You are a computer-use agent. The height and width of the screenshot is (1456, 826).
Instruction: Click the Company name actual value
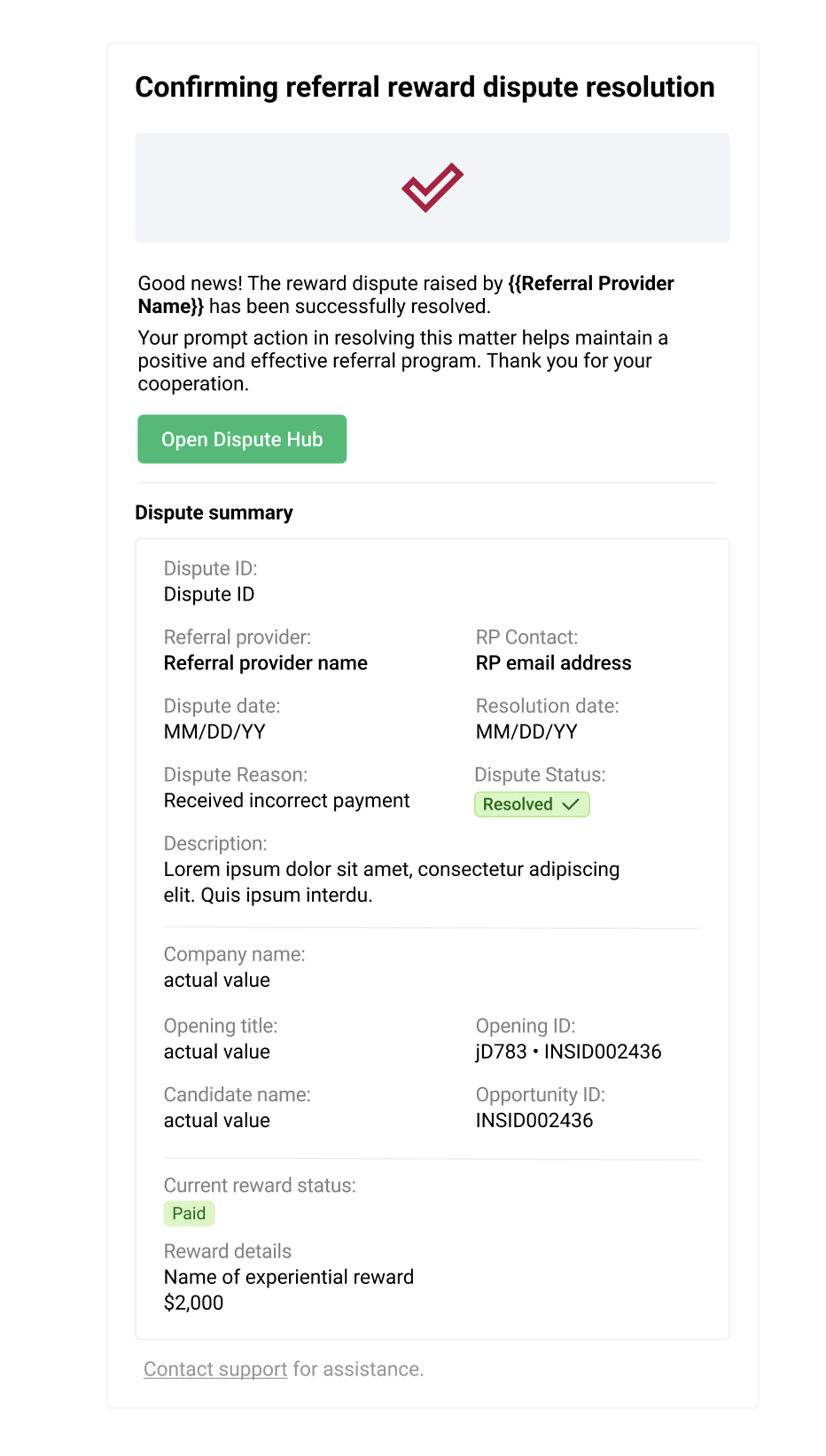pyautogui.click(x=217, y=980)
